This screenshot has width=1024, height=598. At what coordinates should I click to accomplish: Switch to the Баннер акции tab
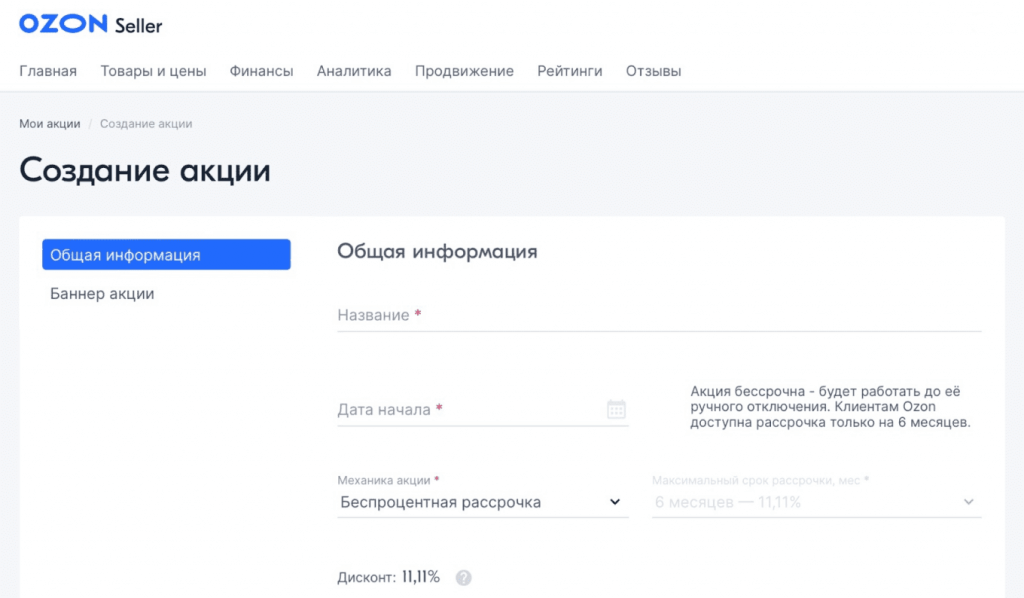[102, 294]
